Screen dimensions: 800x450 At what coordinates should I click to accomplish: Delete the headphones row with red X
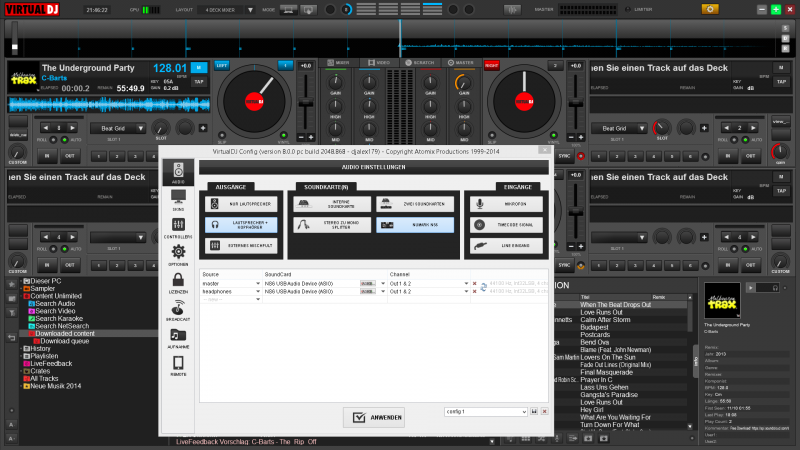coord(474,291)
